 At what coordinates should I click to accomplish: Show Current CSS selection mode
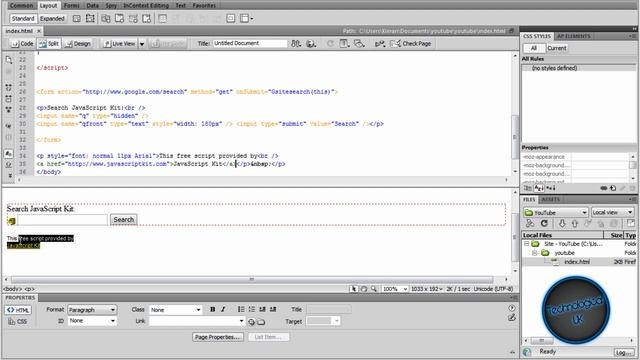click(556, 48)
